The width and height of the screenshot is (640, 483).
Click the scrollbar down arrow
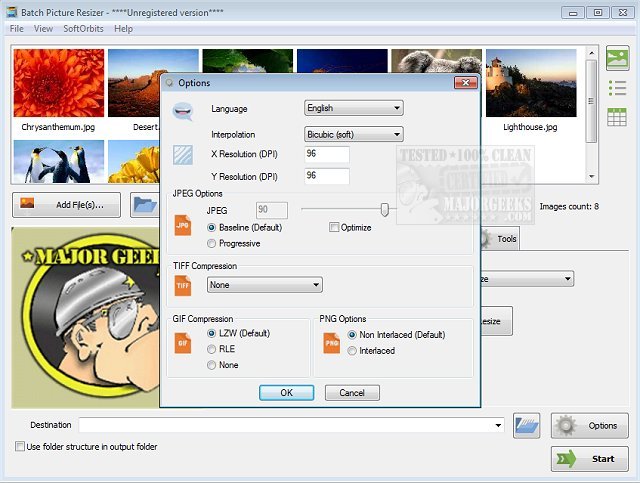[591, 176]
